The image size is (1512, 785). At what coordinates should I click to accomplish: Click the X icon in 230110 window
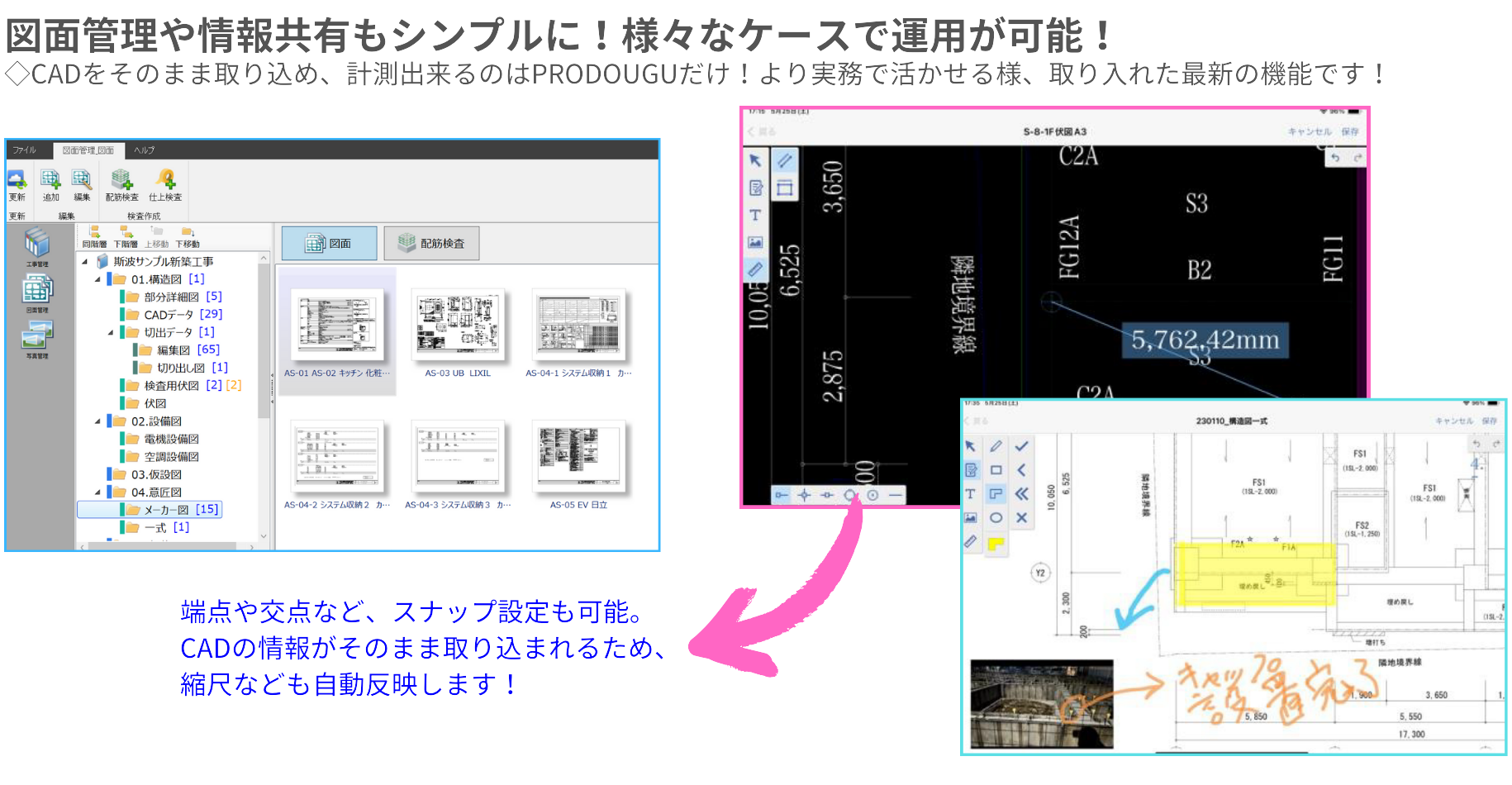1022,518
